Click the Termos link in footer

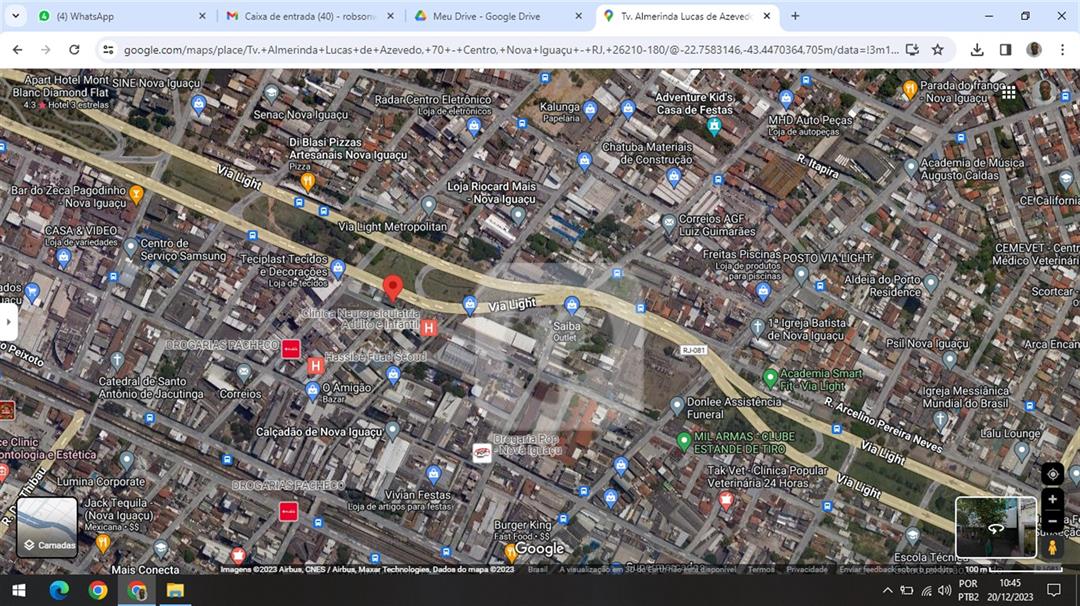point(760,569)
